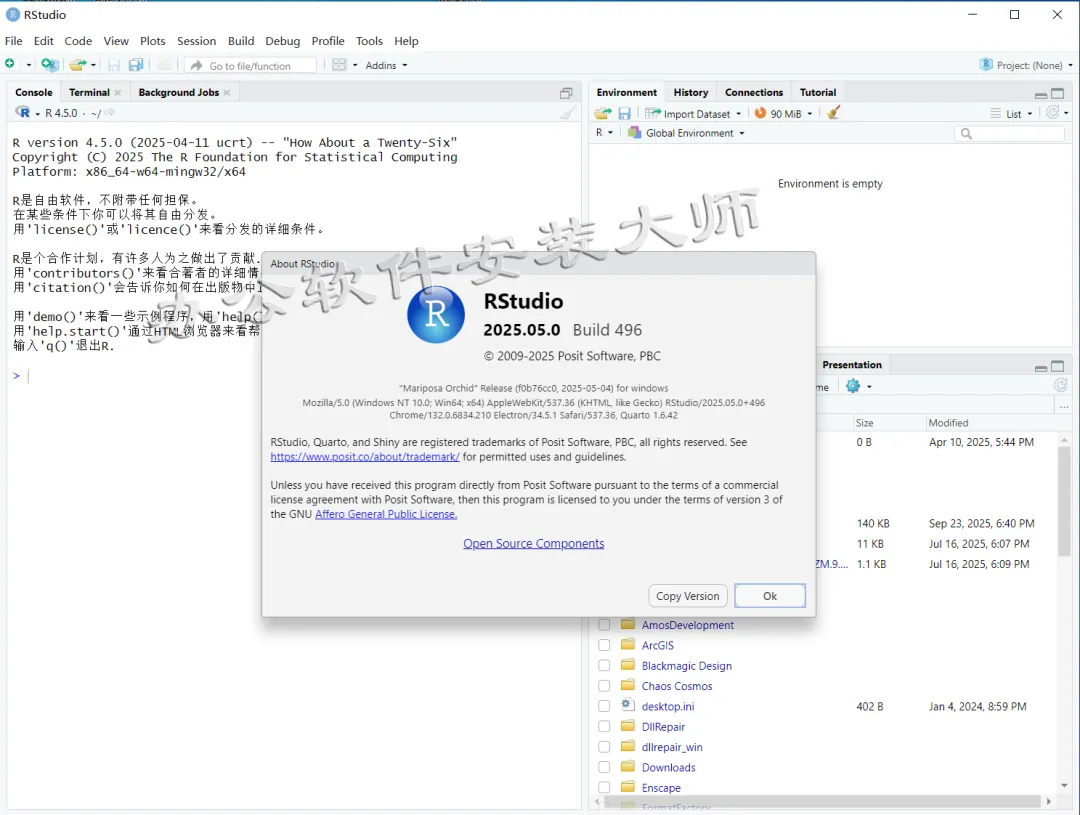Click the Project cube icon

986,65
